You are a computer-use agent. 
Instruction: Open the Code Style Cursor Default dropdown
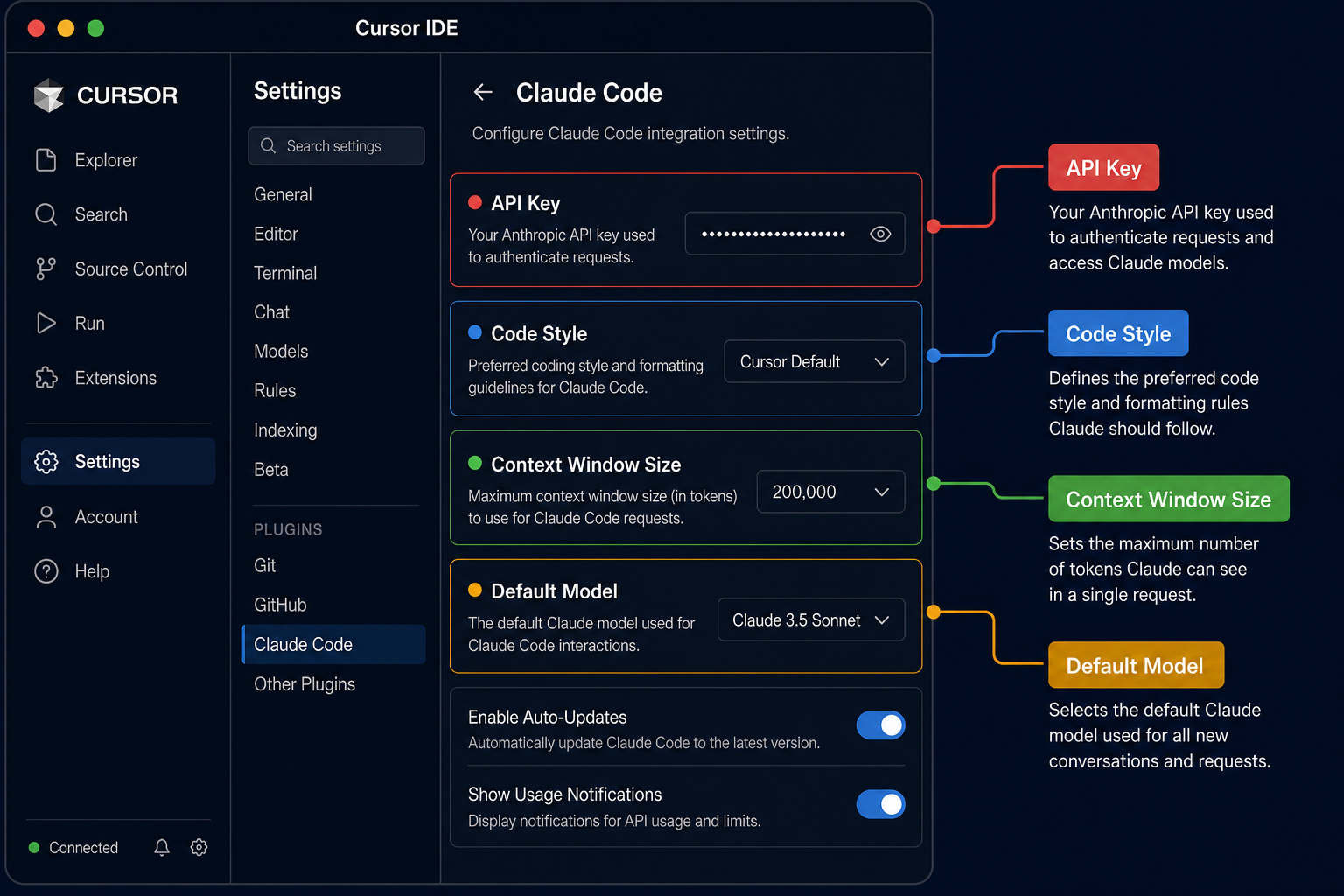tap(814, 361)
